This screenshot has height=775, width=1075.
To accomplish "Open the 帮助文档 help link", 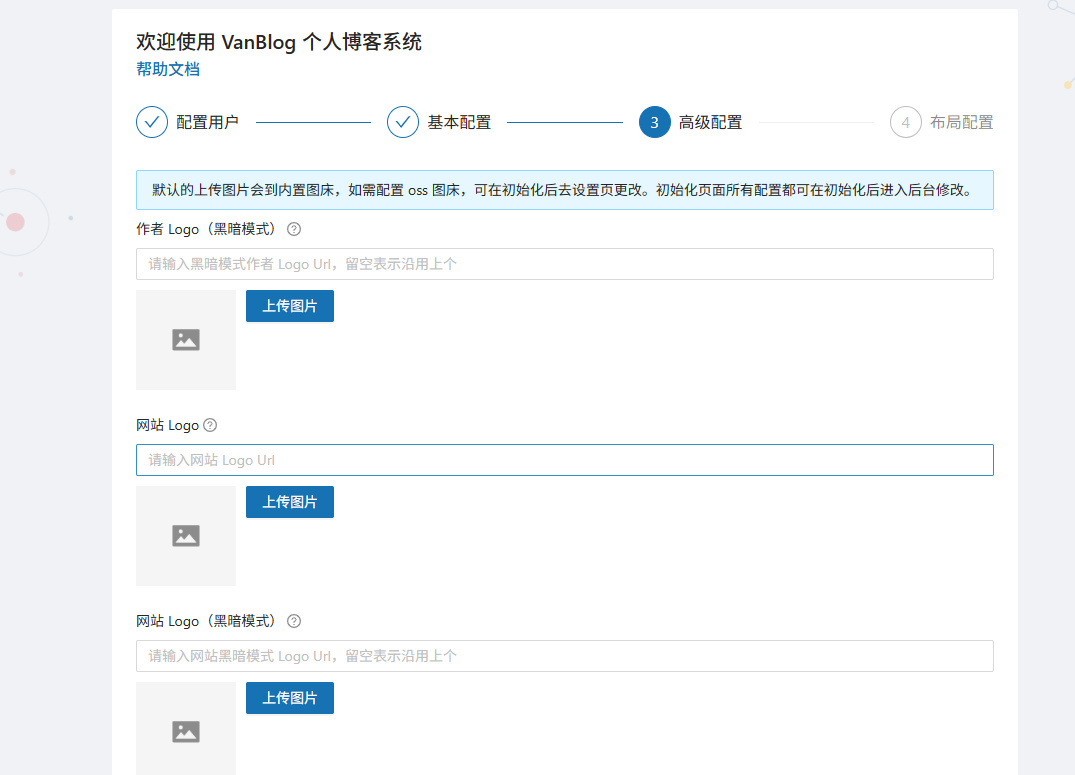I will tap(168, 69).
